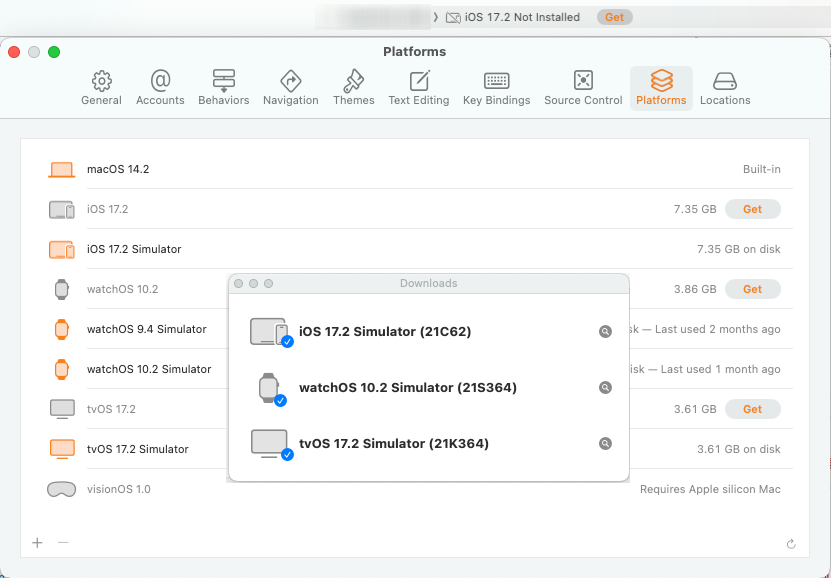
Task: Click the gray tvOS 17.2 display icon
Action: click(x=62, y=409)
